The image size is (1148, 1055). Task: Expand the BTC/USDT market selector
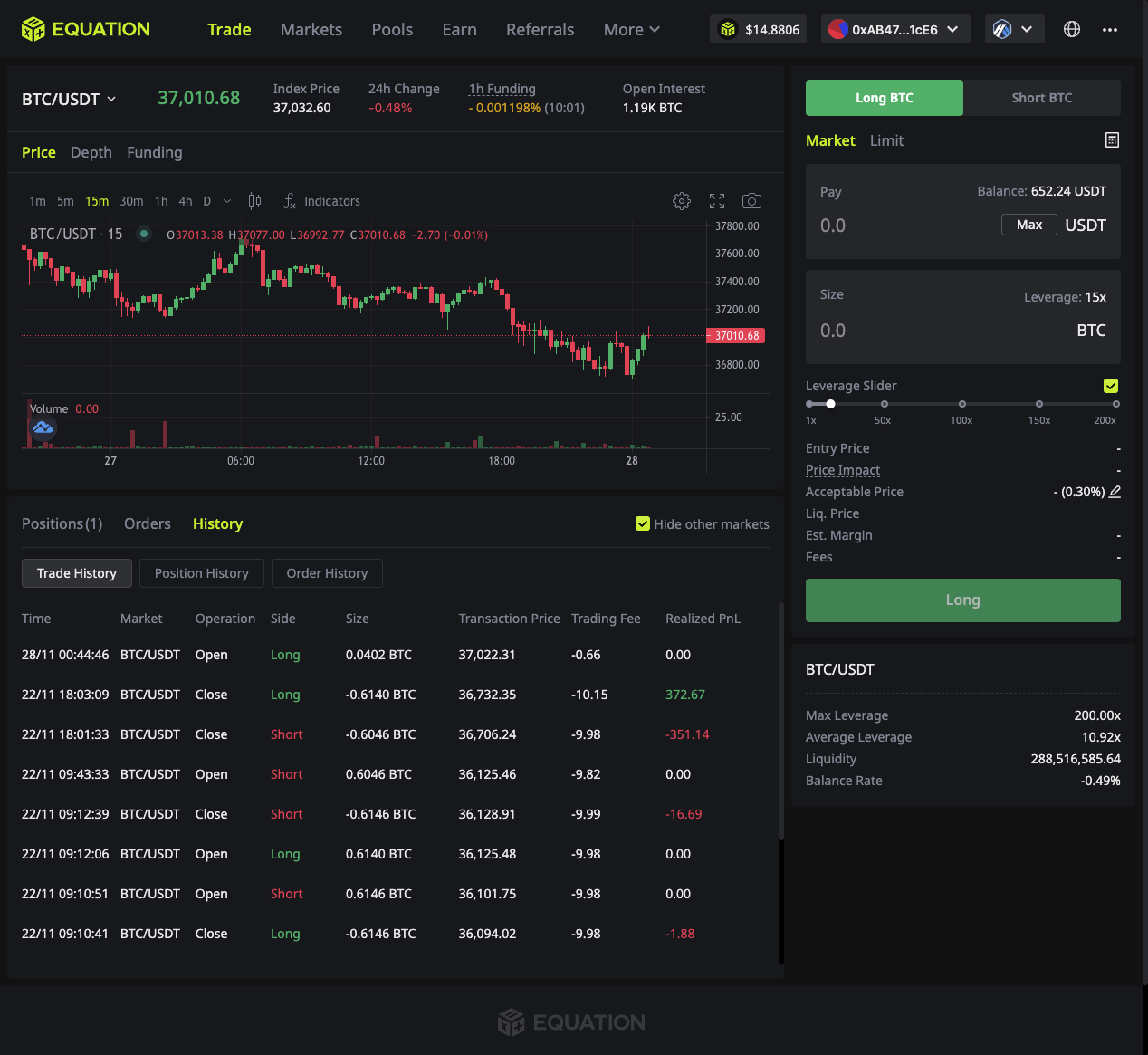point(69,99)
